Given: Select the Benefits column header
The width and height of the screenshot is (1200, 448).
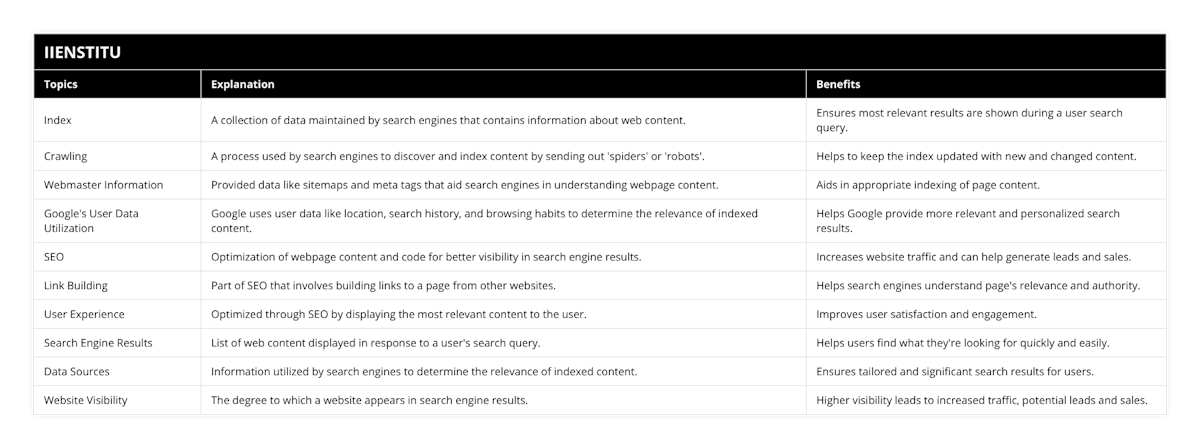Looking at the screenshot, I should 838,85.
